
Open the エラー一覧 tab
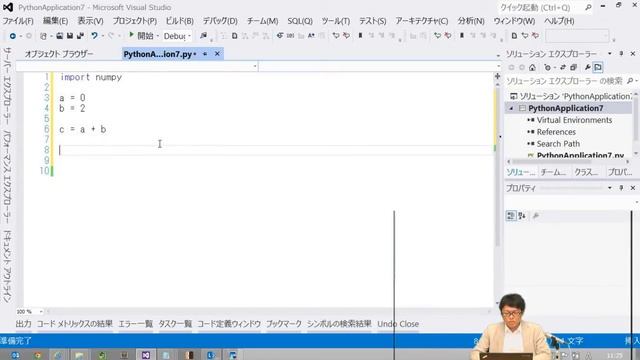point(135,324)
